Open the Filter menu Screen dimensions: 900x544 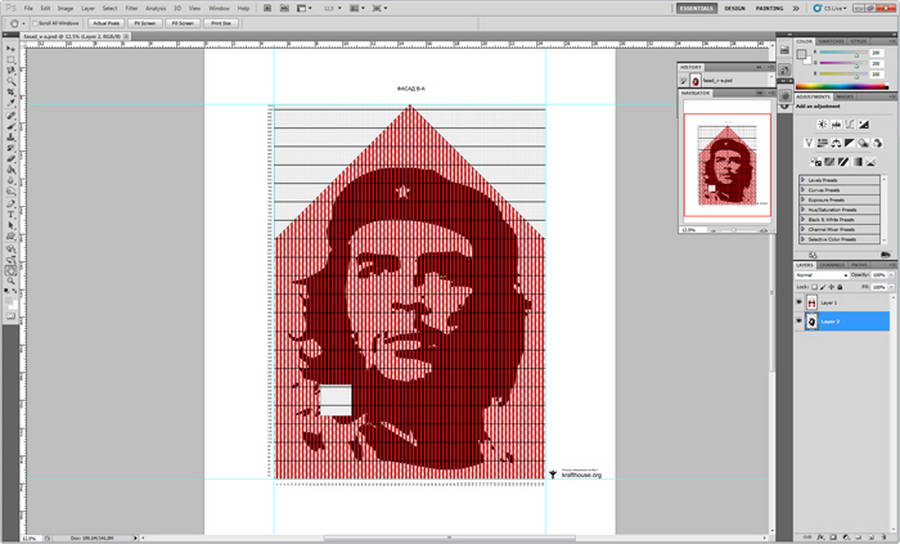pos(131,8)
